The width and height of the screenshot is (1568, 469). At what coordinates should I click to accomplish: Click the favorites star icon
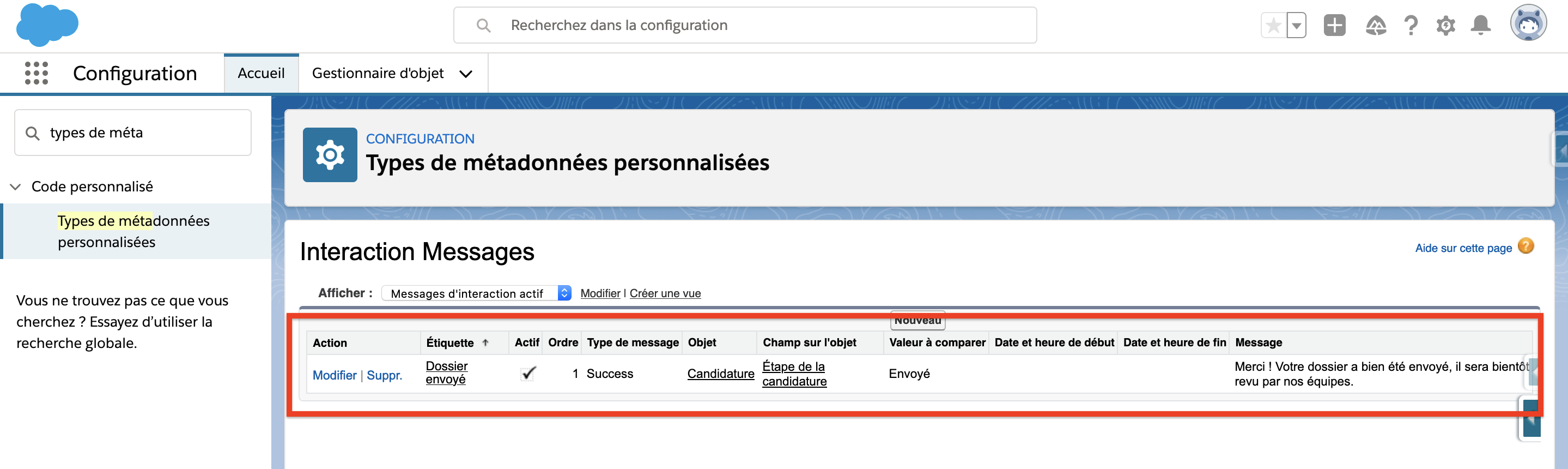click(x=1273, y=26)
